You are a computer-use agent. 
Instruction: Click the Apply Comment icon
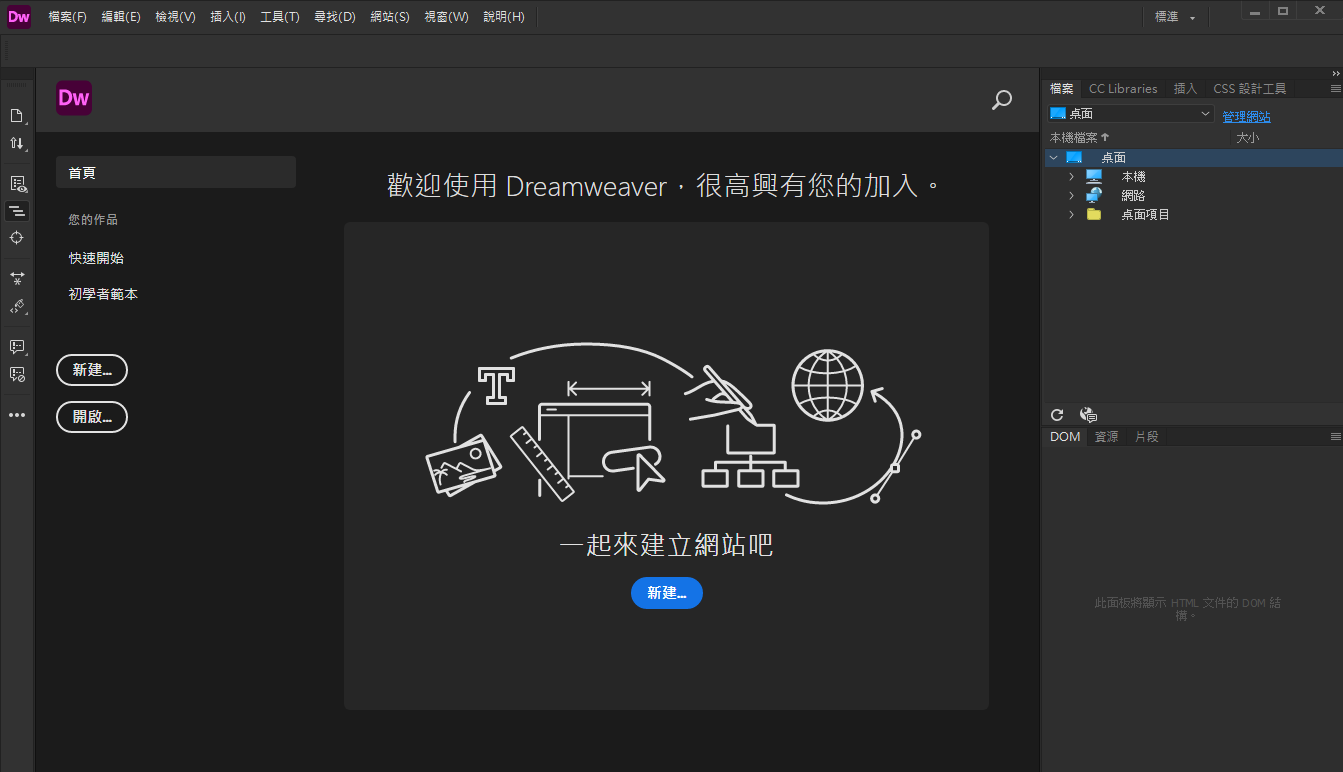coord(17,347)
